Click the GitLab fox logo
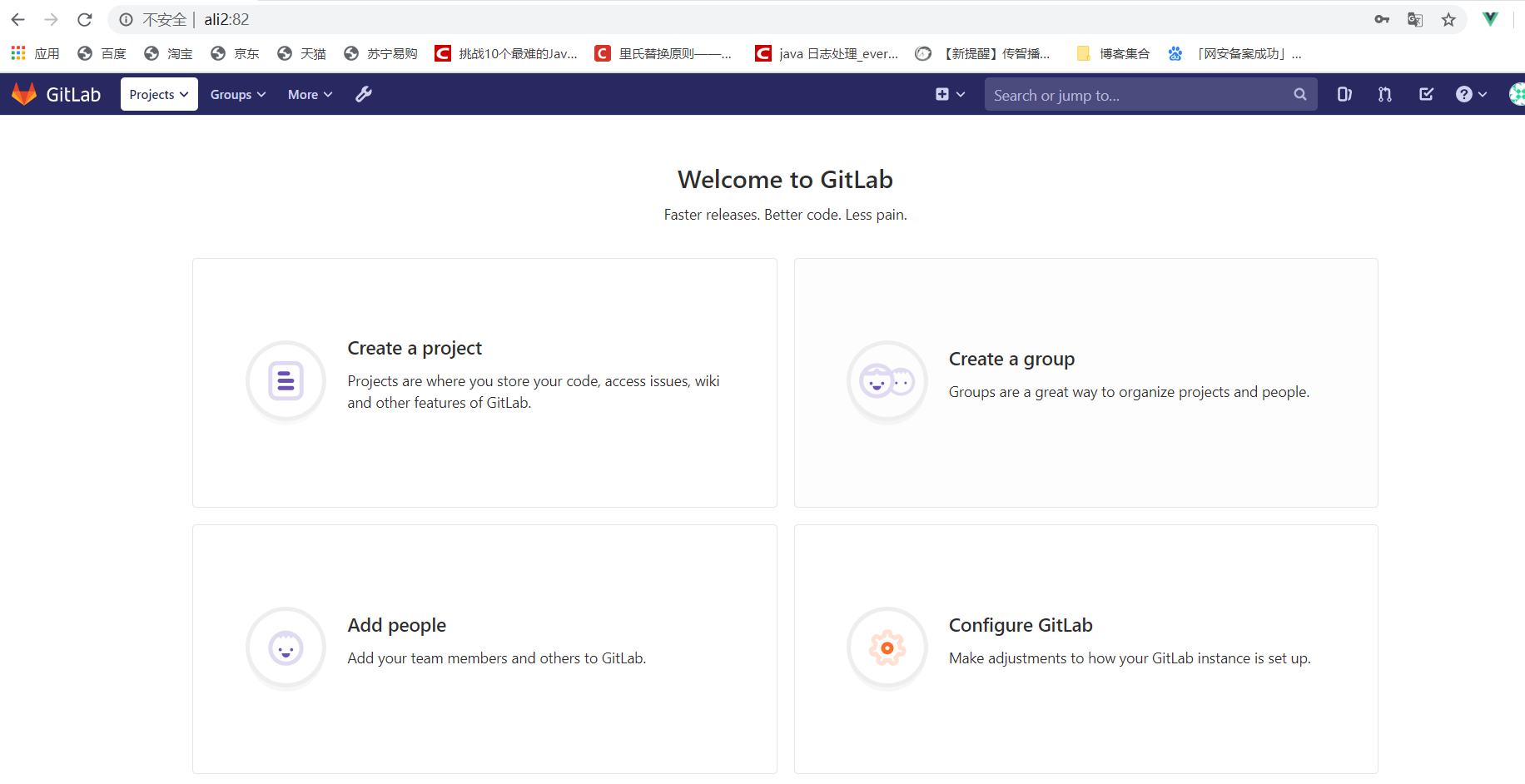This screenshot has height=784, width=1525. (24, 94)
